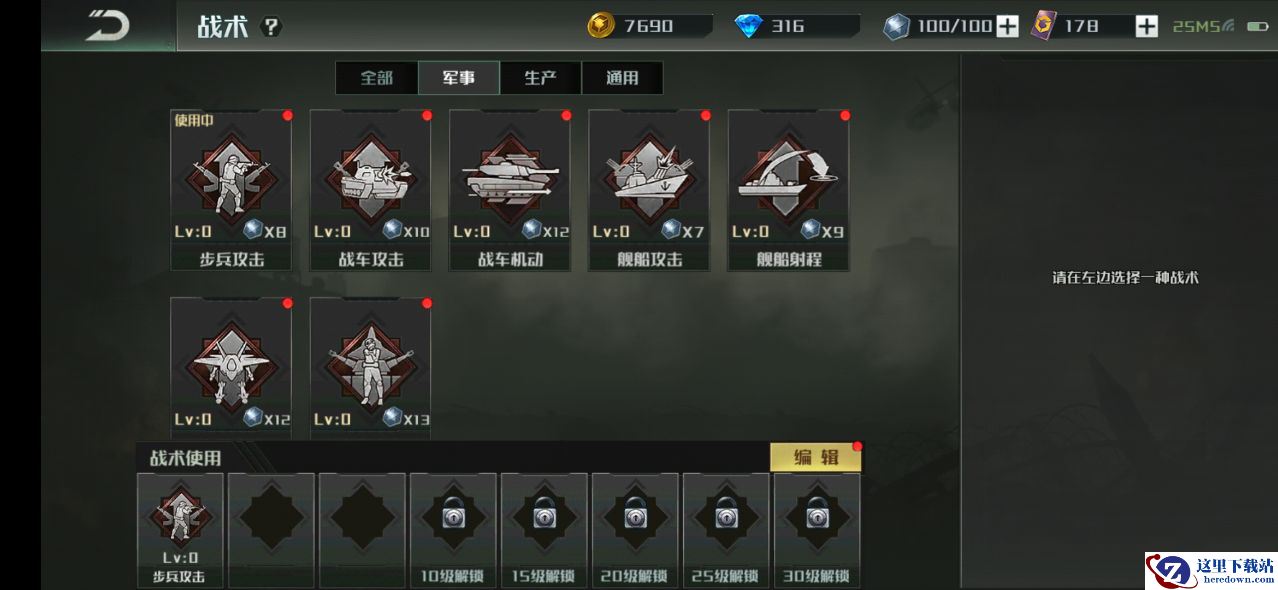Go back with the return arrow icon
Screen dimensions: 1278x590
[107, 26]
